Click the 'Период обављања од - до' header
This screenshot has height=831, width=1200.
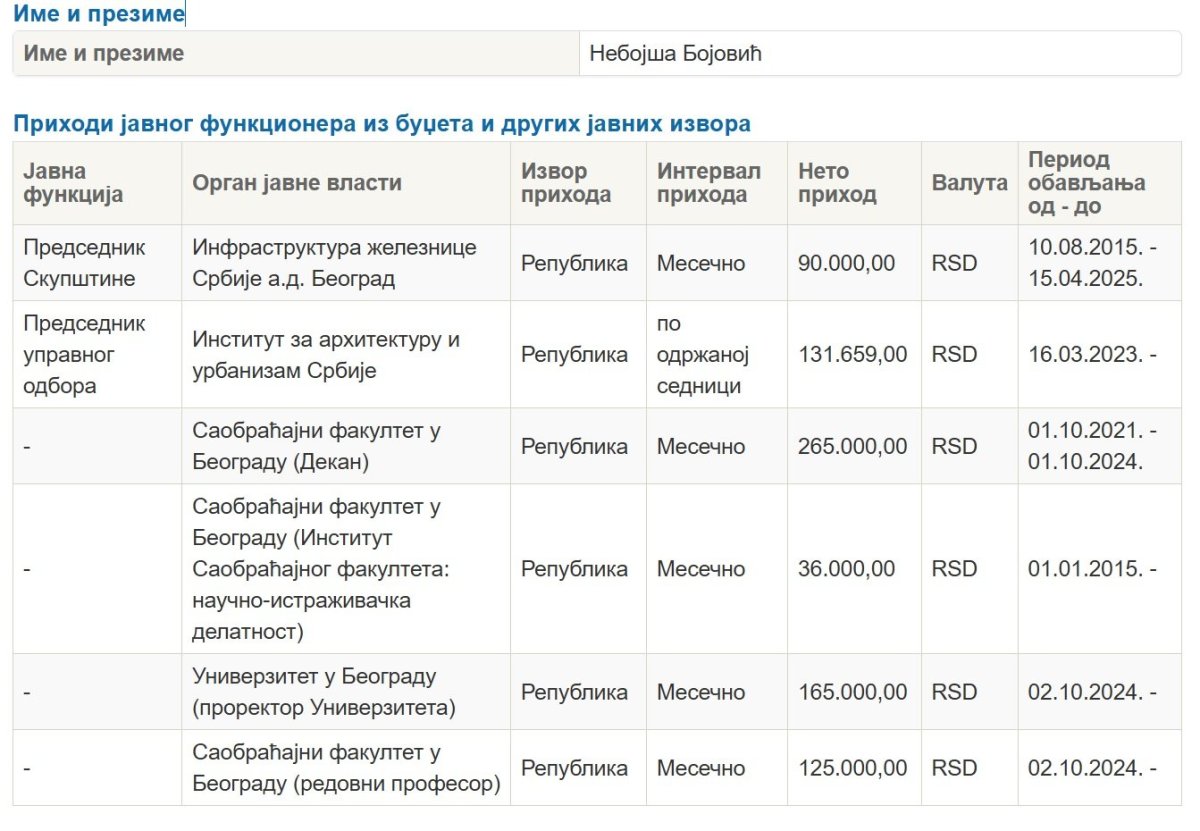tap(1086, 183)
